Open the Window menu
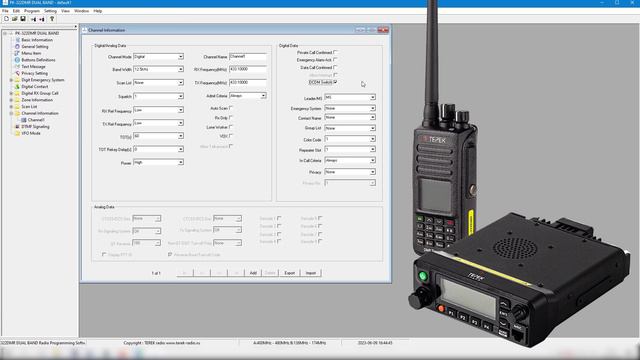 [82, 11]
